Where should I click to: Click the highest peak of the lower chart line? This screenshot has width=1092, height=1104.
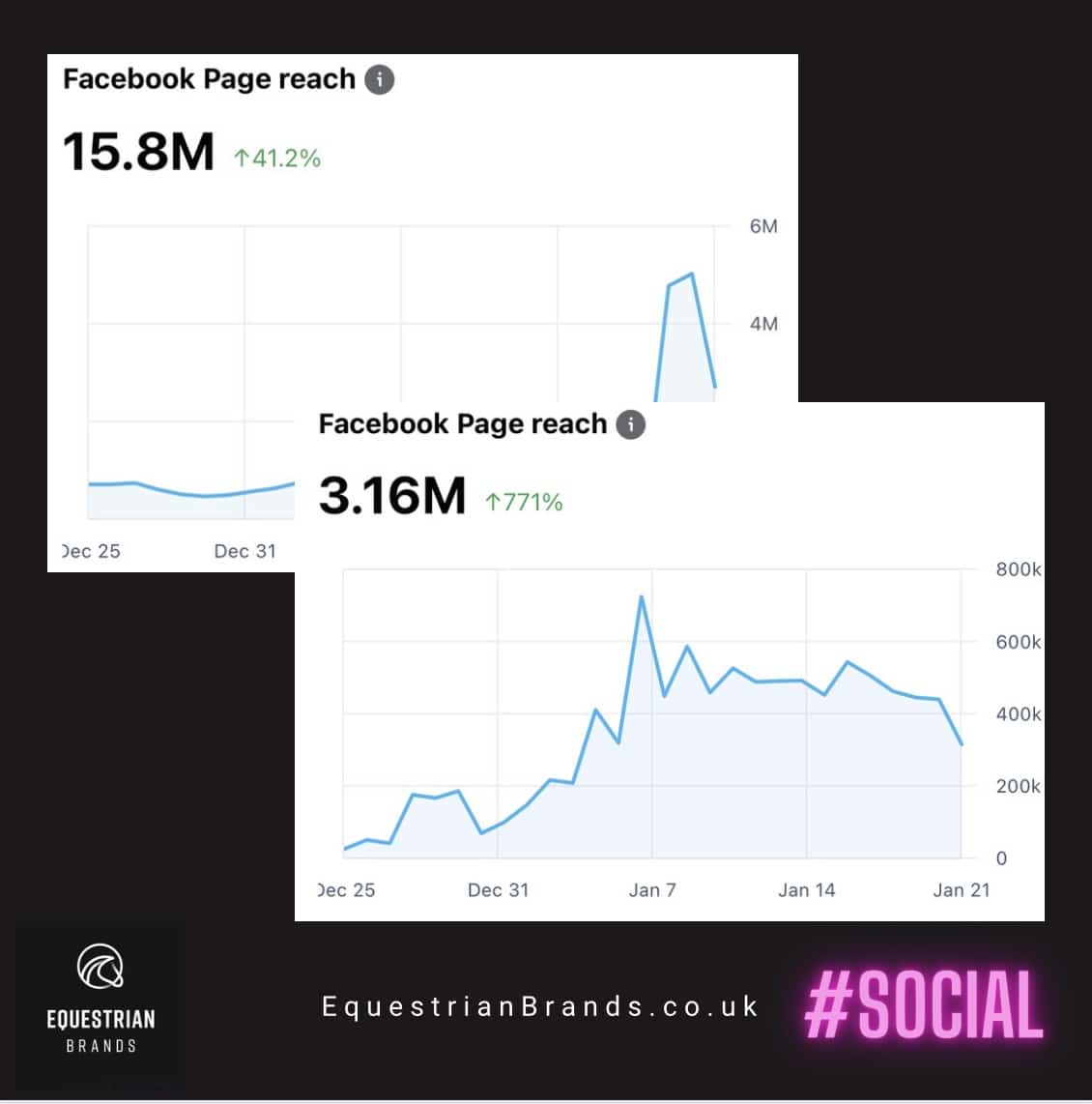pyautogui.click(x=641, y=596)
